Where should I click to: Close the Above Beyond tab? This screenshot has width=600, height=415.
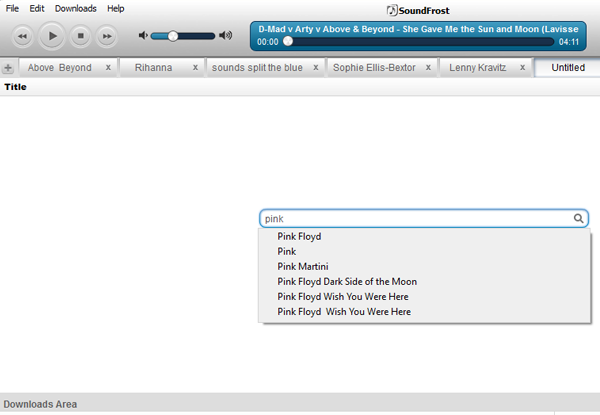[108, 68]
